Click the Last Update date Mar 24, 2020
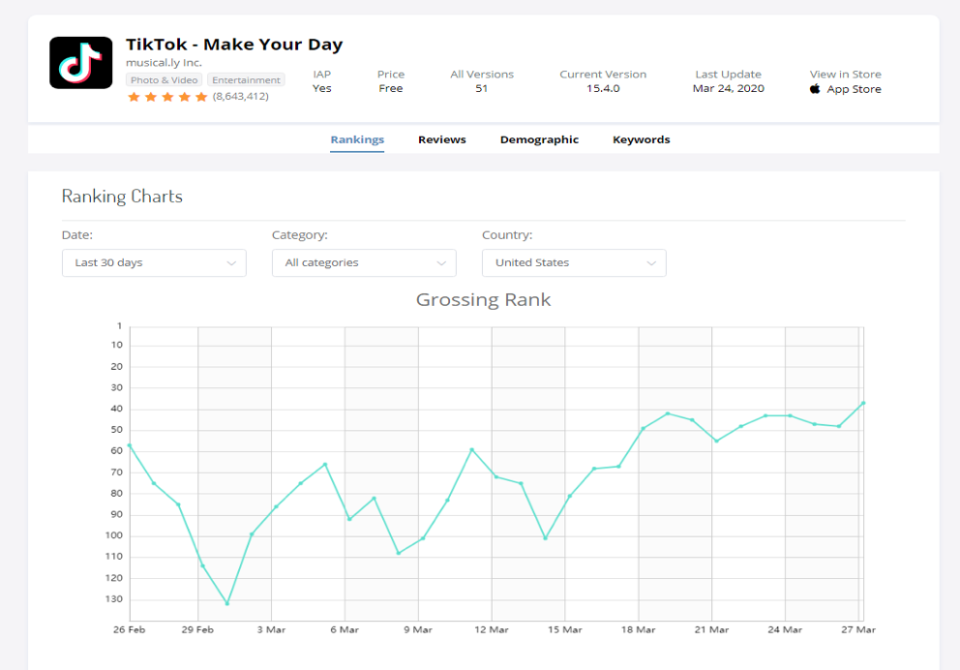Image resolution: width=960 pixels, height=670 pixels. [729, 89]
